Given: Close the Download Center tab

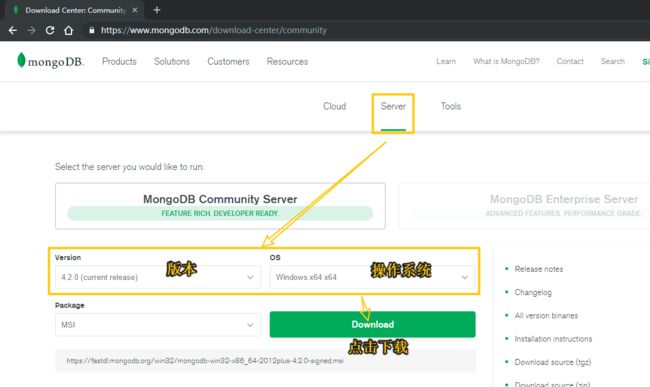Looking at the screenshot, I should click(135, 10).
